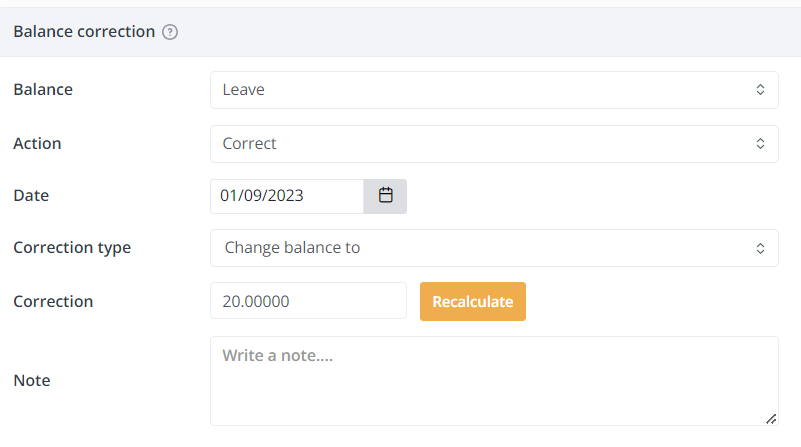Click the Balance correction heading
This screenshot has width=801, height=447.
click(84, 32)
